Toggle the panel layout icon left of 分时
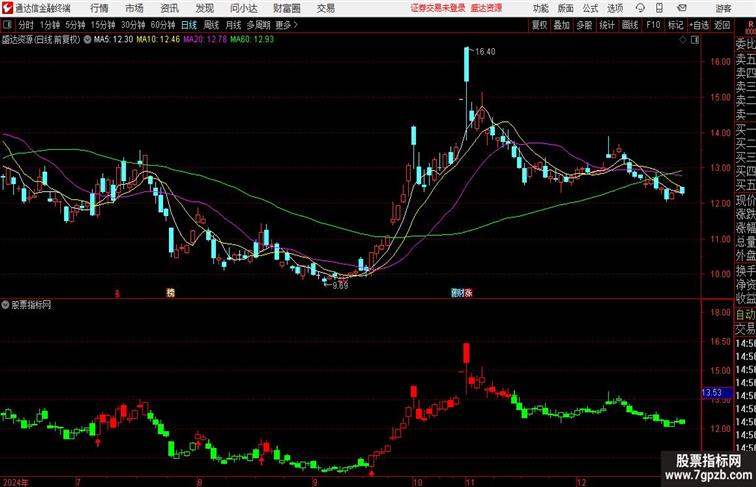The height and width of the screenshot is (487, 756). click(x=7, y=25)
